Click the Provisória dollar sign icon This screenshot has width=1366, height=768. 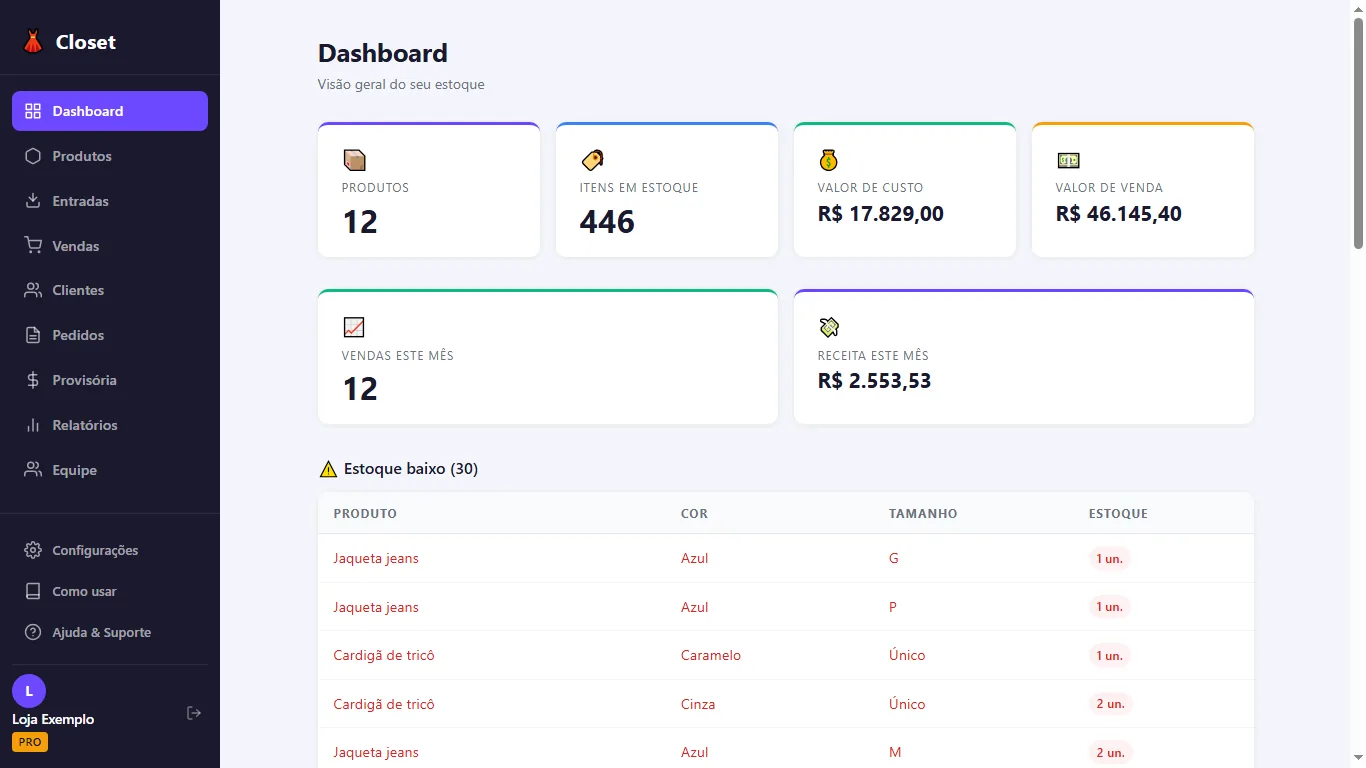pyautogui.click(x=33, y=380)
